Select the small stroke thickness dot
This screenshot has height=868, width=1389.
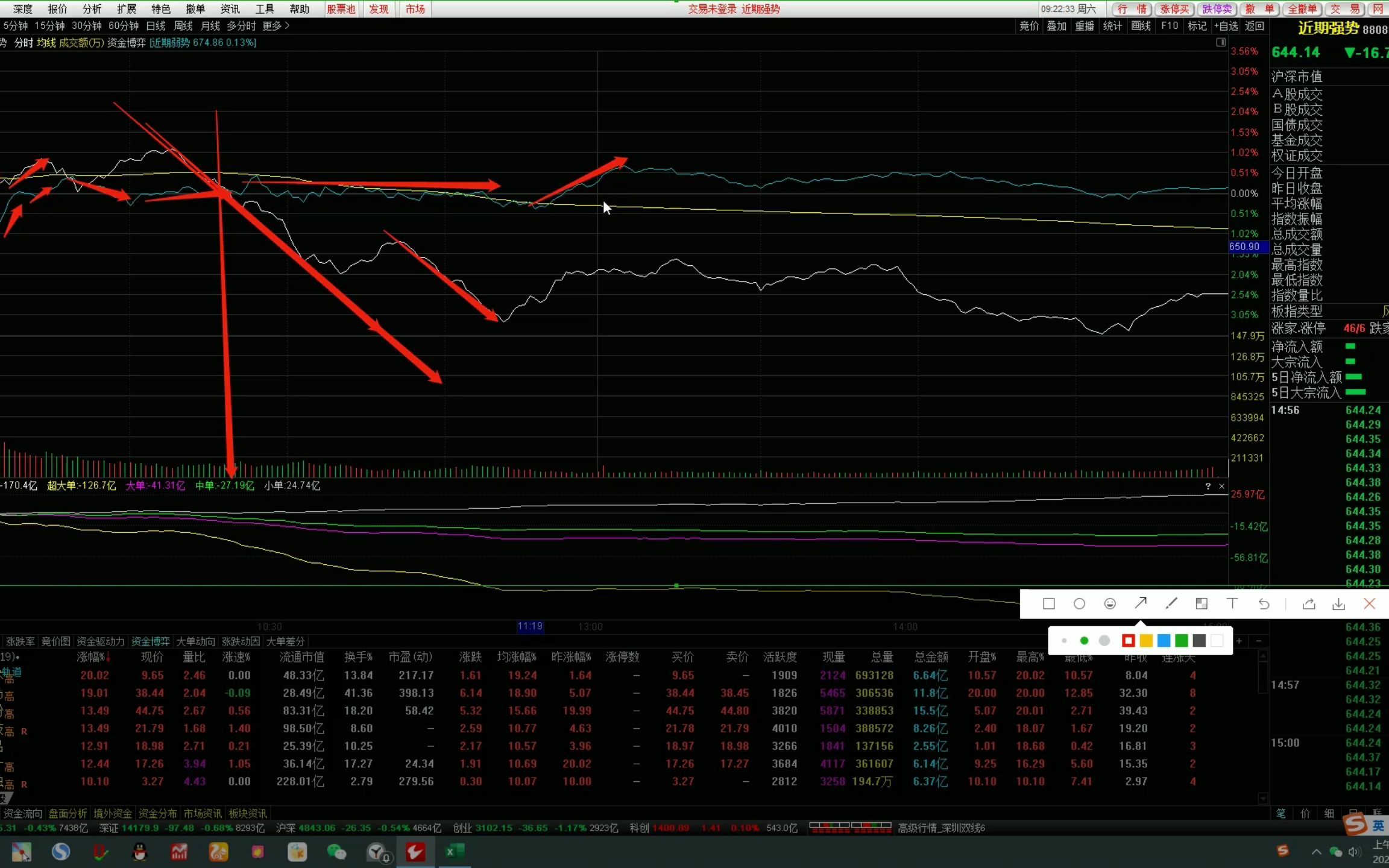(x=1064, y=641)
